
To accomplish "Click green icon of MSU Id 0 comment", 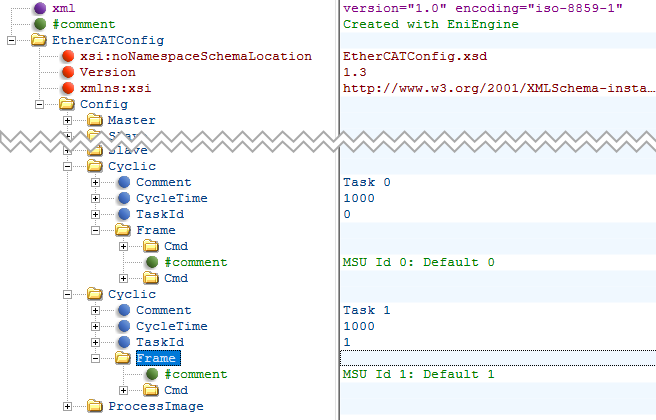I will 152,262.
